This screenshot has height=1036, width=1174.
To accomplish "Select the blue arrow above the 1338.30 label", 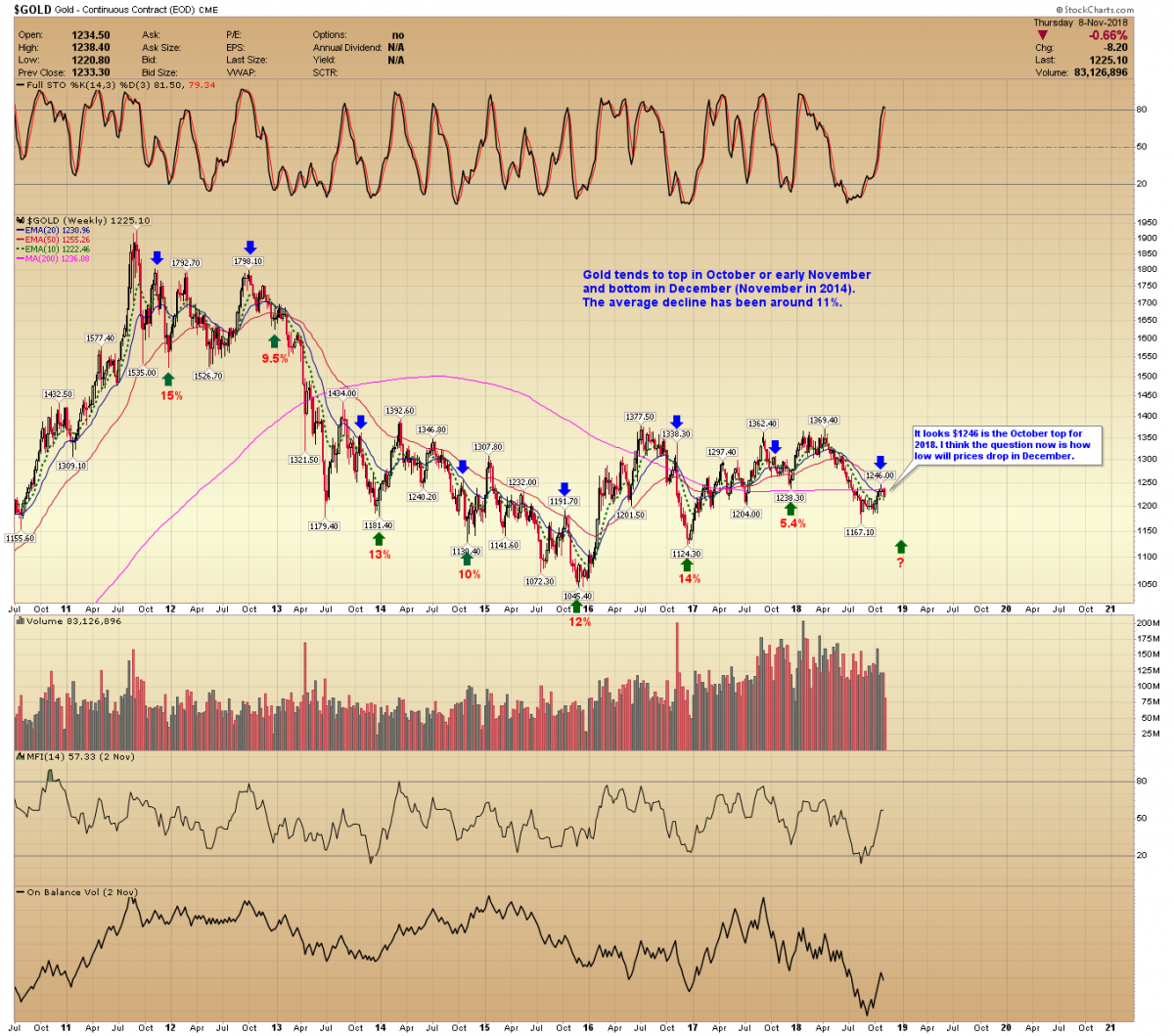I will [676, 422].
